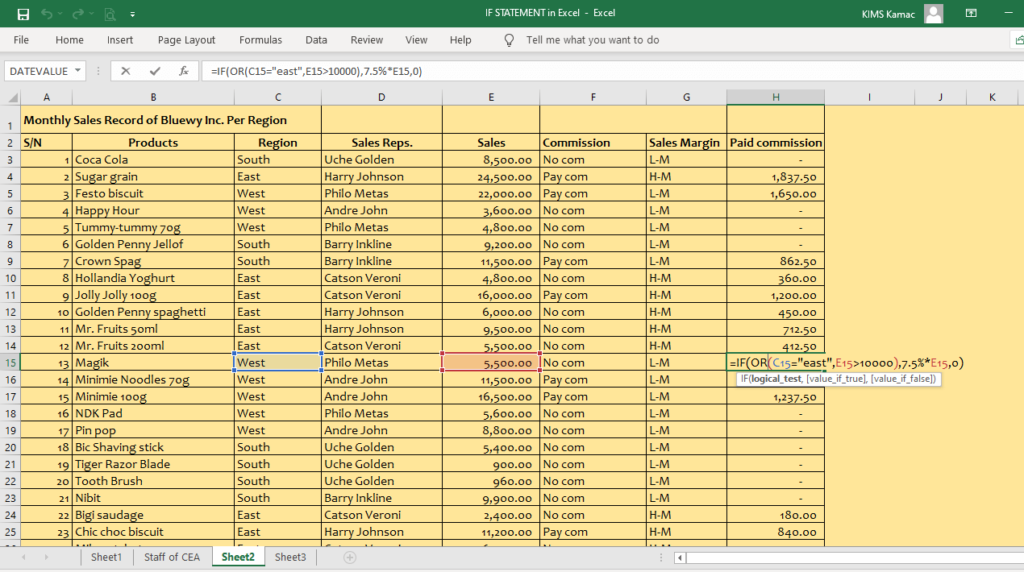This screenshot has height=572, width=1024.
Task: Click the Save icon in quick access toolbar
Action: click(23, 14)
